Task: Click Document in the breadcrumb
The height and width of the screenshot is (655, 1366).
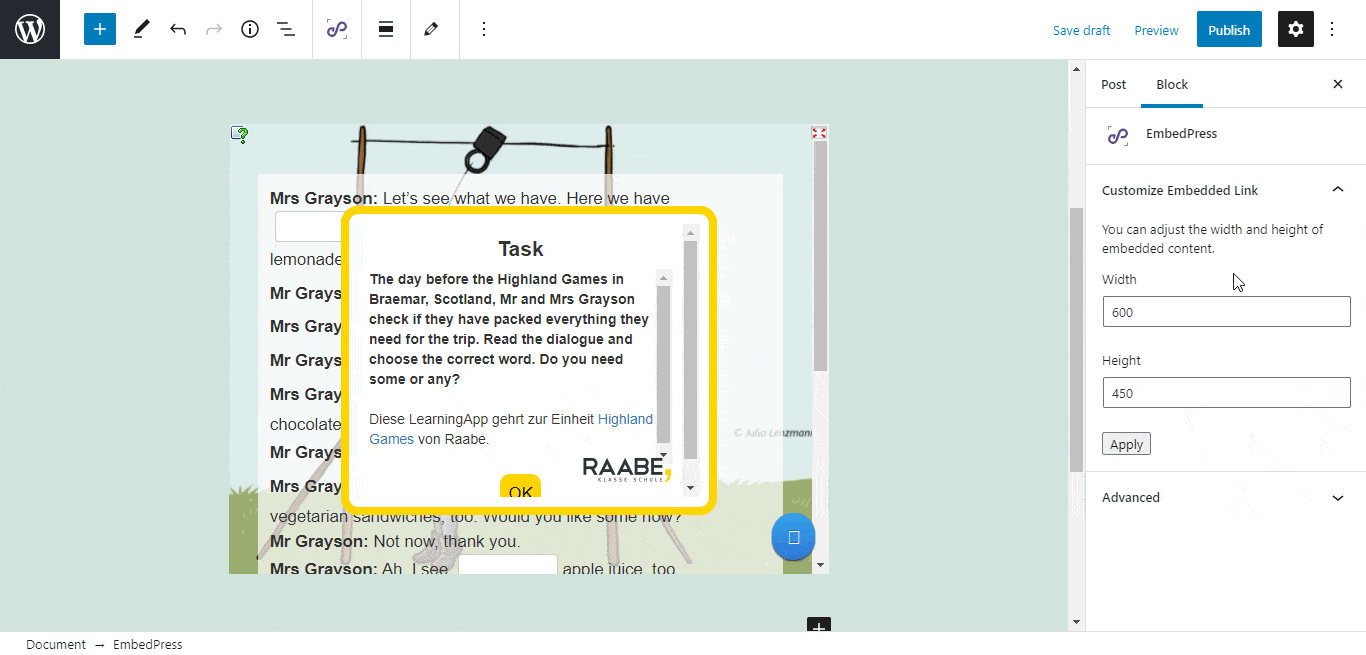Action: 56,644
